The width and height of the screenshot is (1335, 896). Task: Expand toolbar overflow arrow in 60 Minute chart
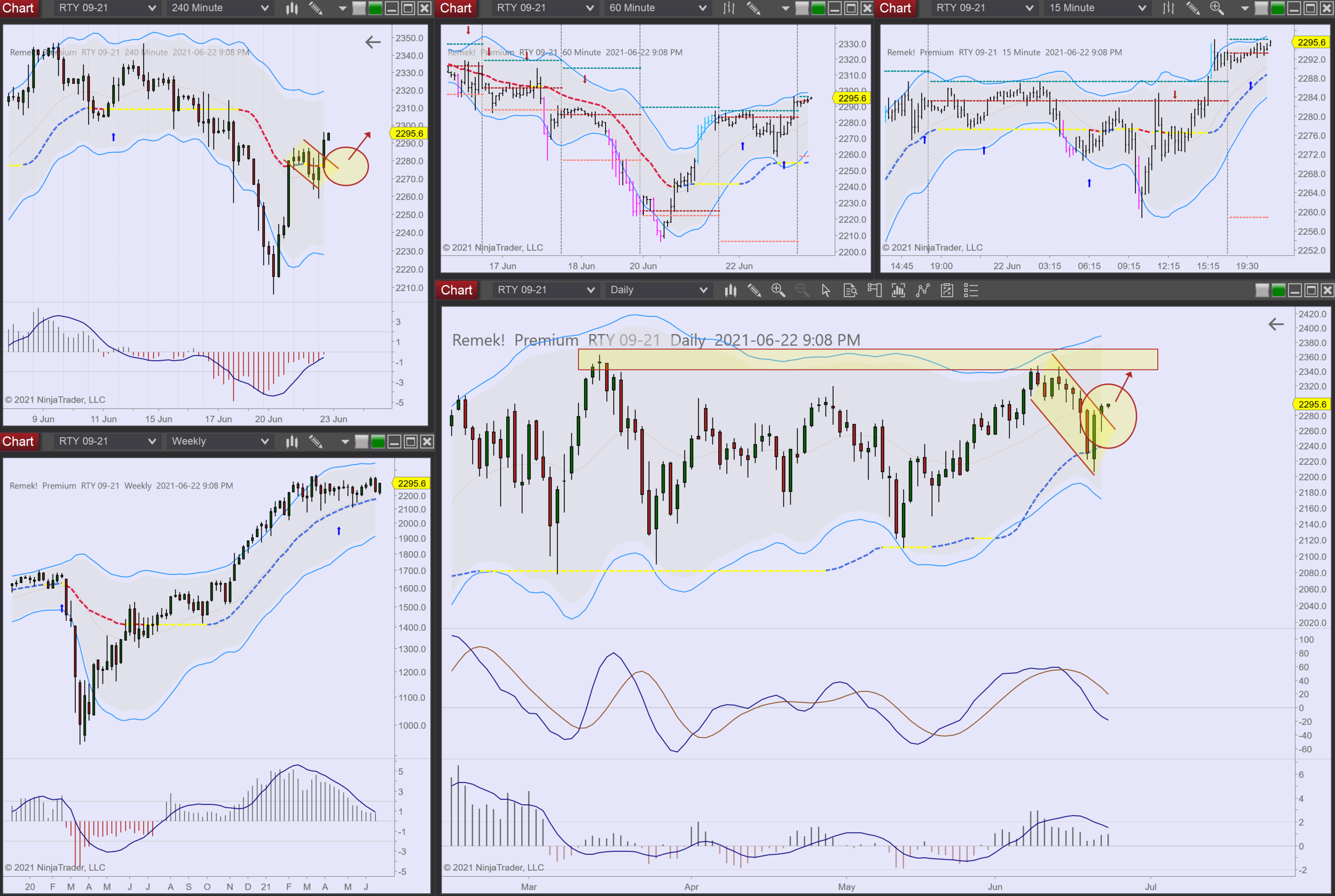786,9
